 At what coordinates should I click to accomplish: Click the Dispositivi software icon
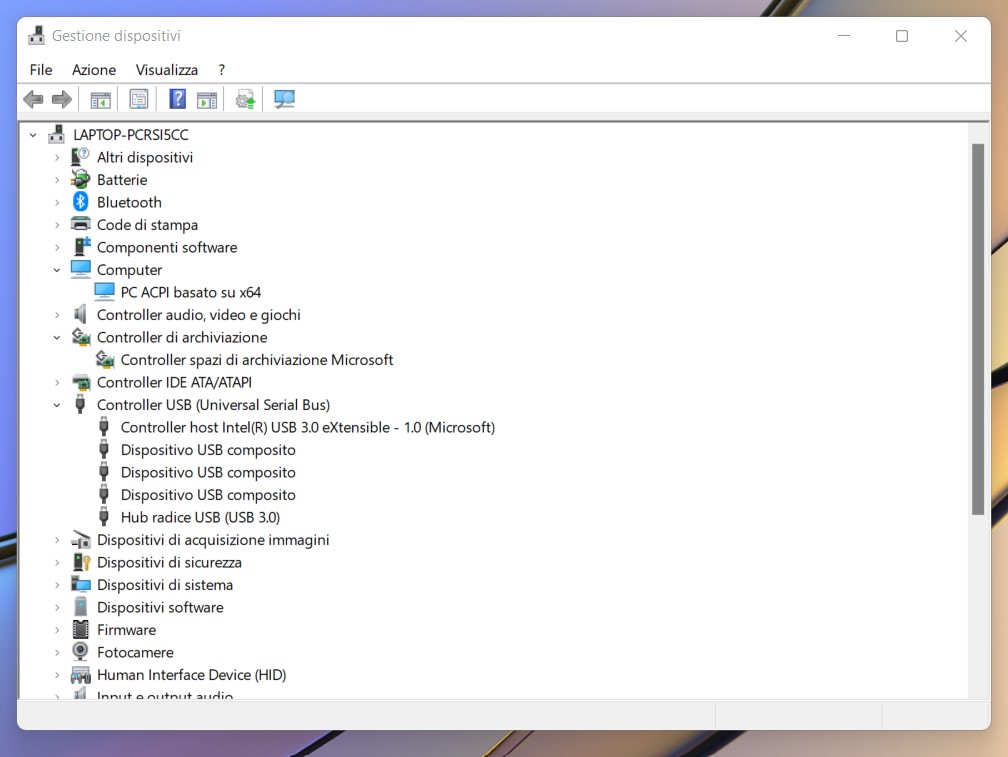pos(80,607)
